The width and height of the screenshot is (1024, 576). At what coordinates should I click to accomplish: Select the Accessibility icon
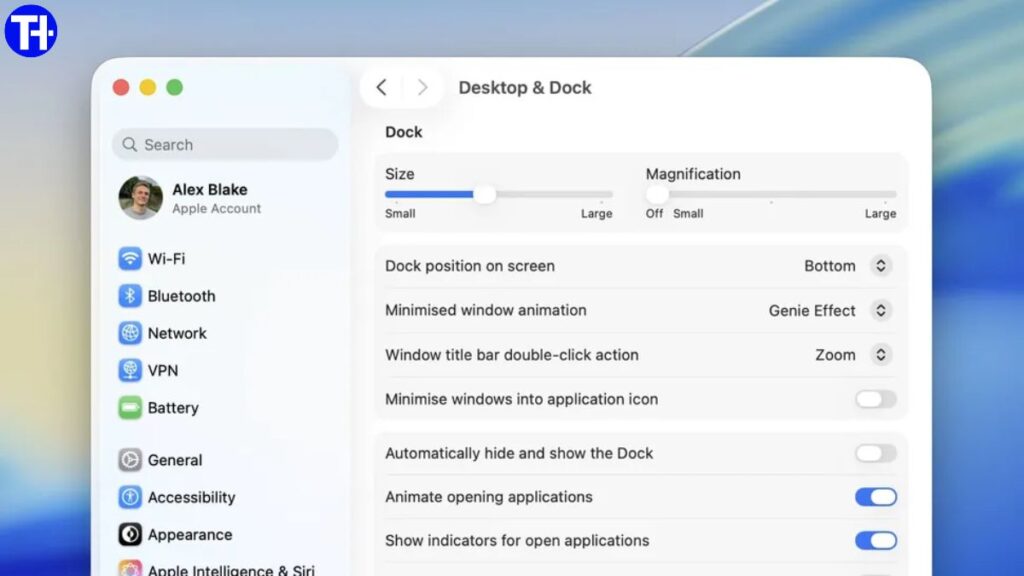[x=131, y=497]
